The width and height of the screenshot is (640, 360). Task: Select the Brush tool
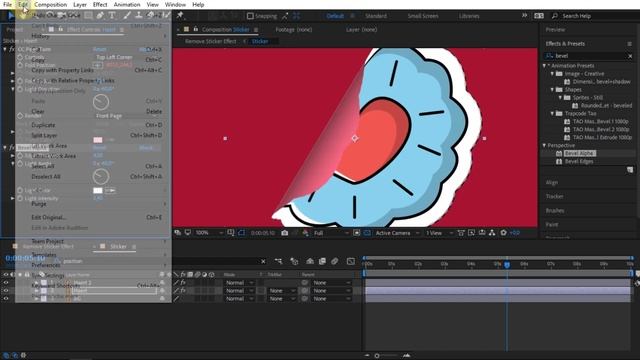click(x=127, y=16)
